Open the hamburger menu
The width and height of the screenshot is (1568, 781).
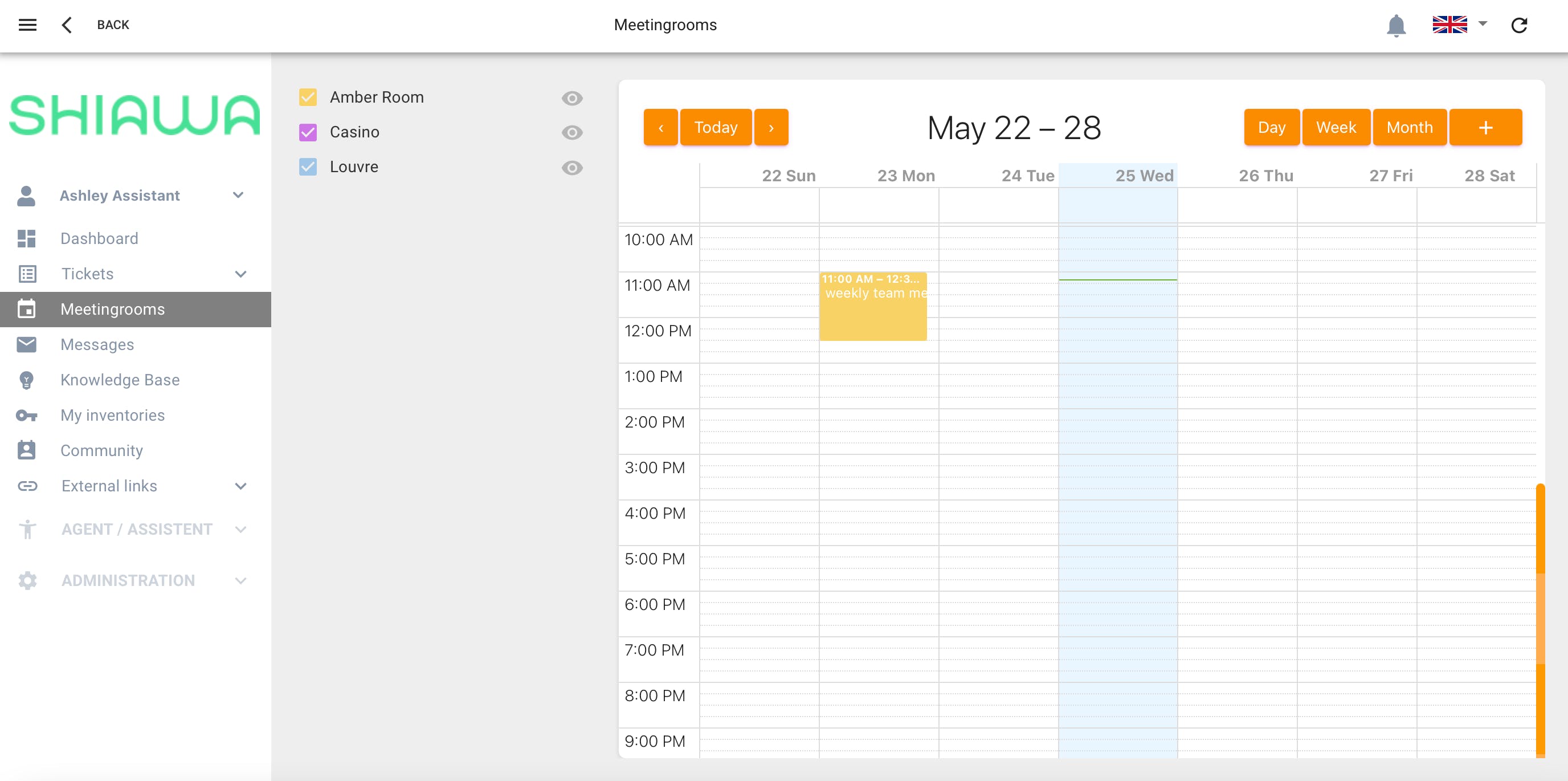(x=27, y=25)
